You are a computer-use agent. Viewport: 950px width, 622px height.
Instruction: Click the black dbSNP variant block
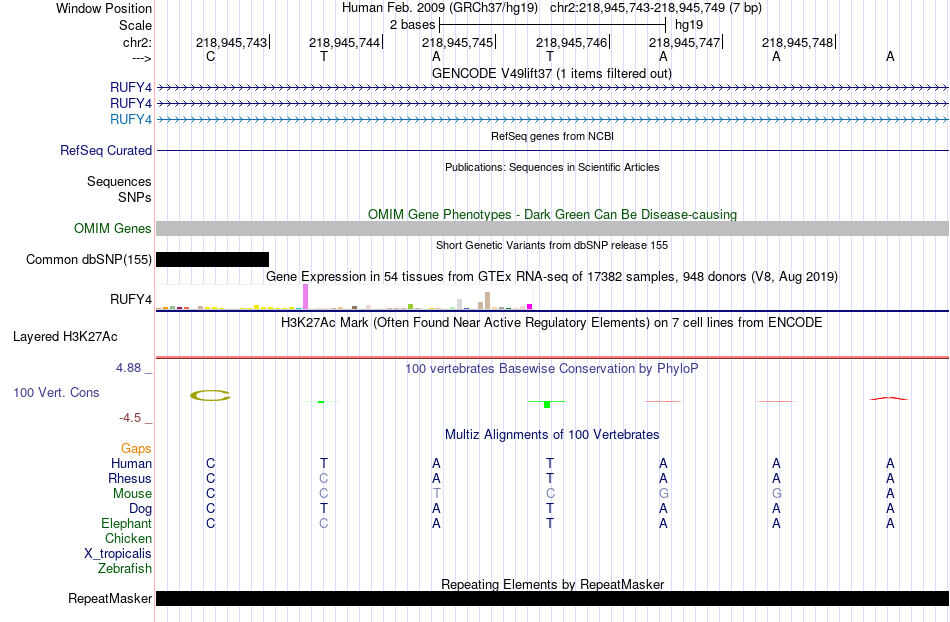[x=213, y=259]
